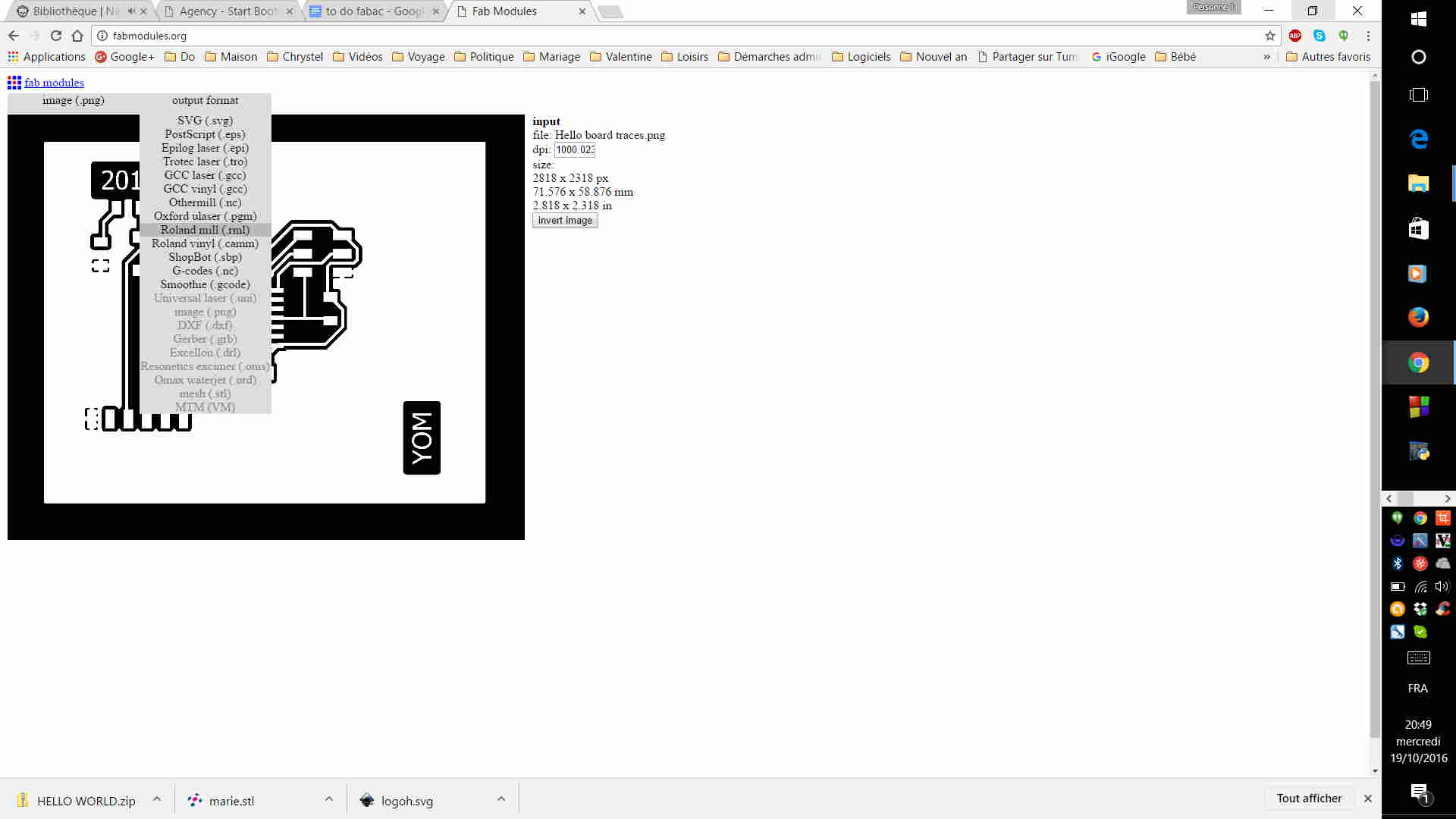This screenshot has height=819, width=1456.
Task: Open Microsoft Edge from the taskbar
Action: click(1418, 139)
